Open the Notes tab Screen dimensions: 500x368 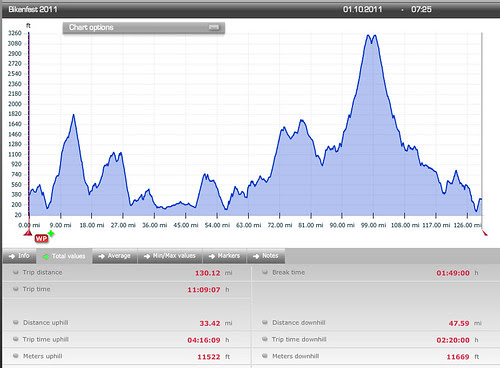point(266,256)
